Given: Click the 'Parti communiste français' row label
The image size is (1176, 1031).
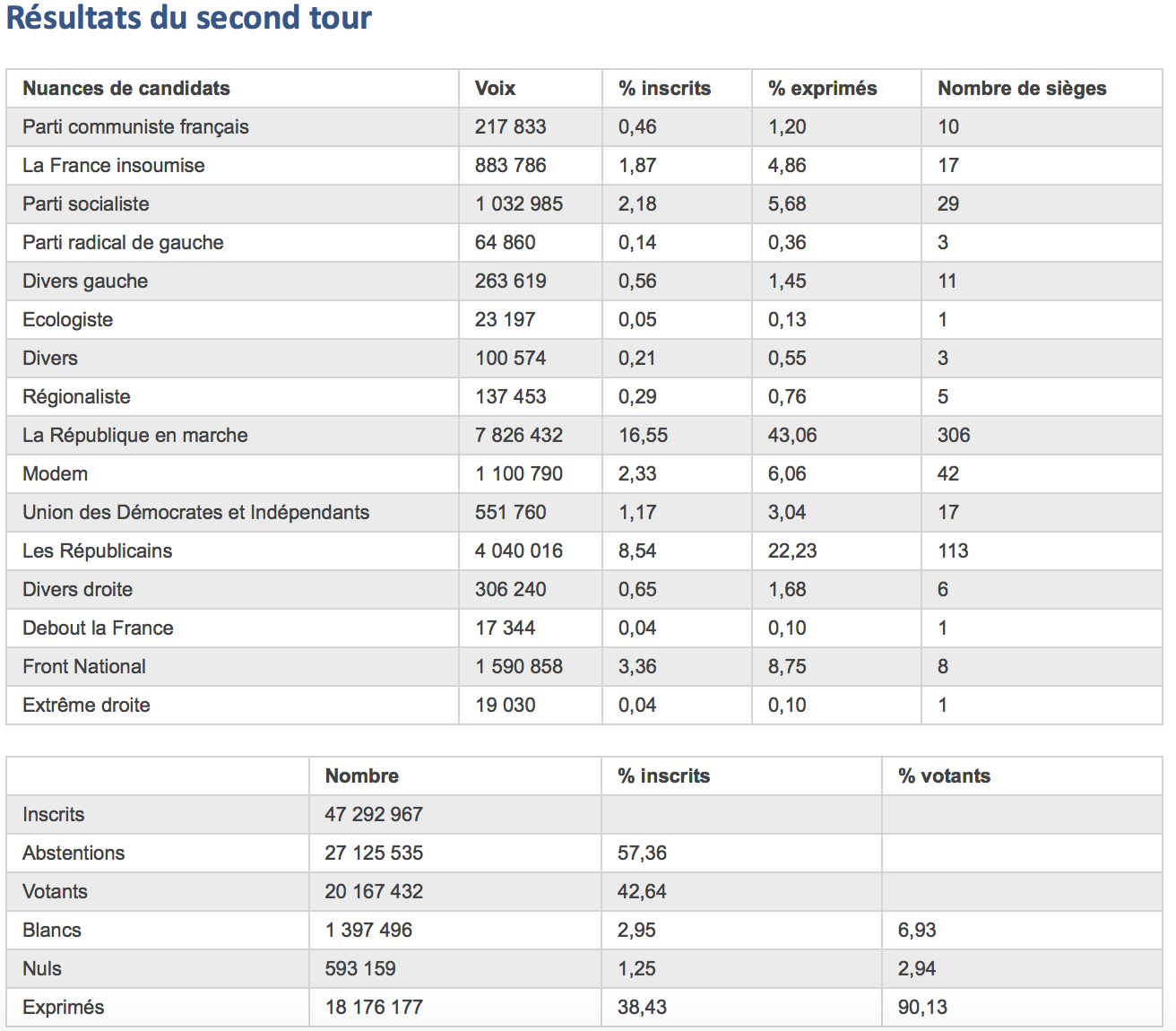Looking at the screenshot, I should 135,127.
